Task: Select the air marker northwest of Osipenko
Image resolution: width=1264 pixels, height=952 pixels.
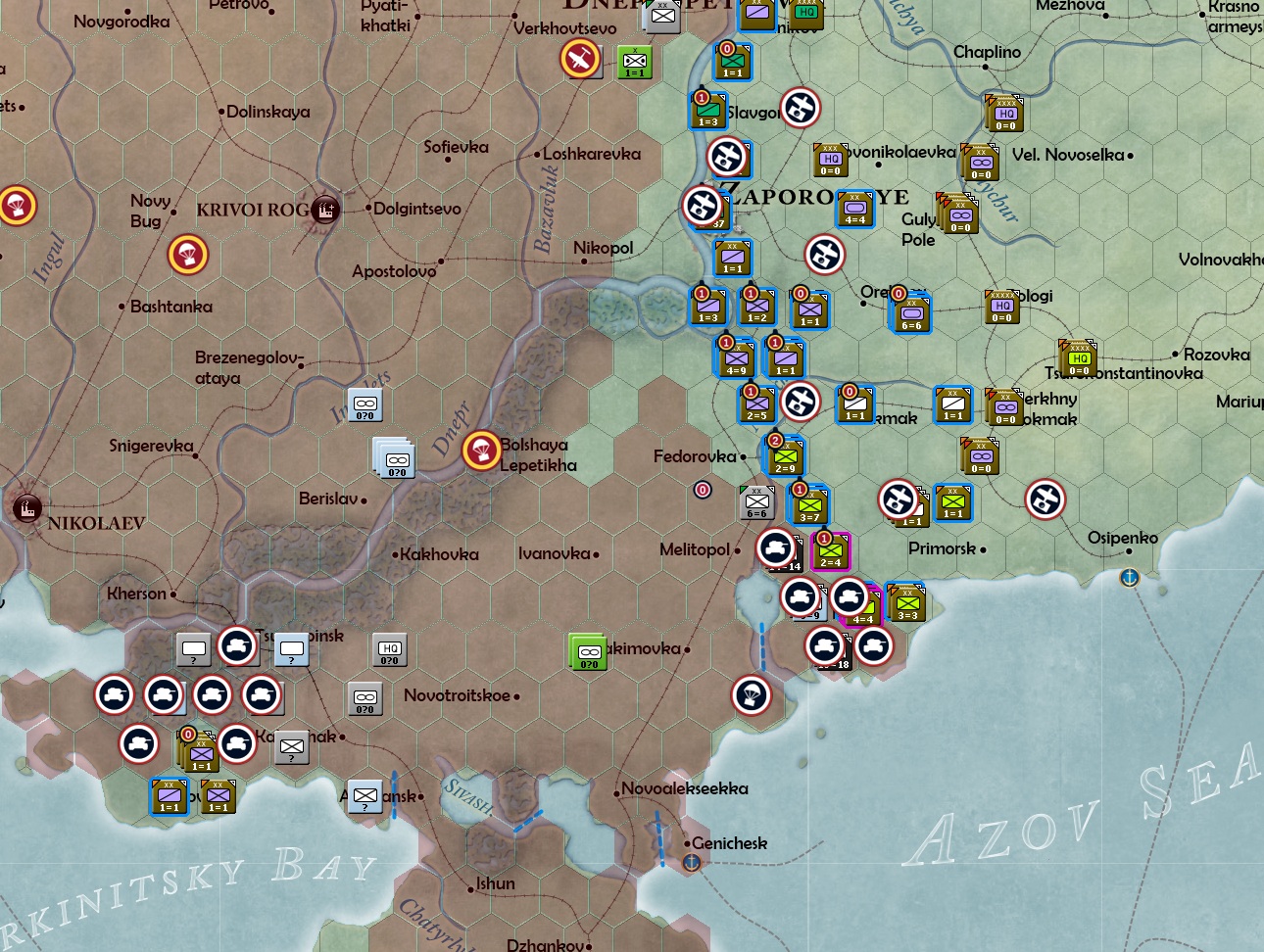Action: point(1045,500)
